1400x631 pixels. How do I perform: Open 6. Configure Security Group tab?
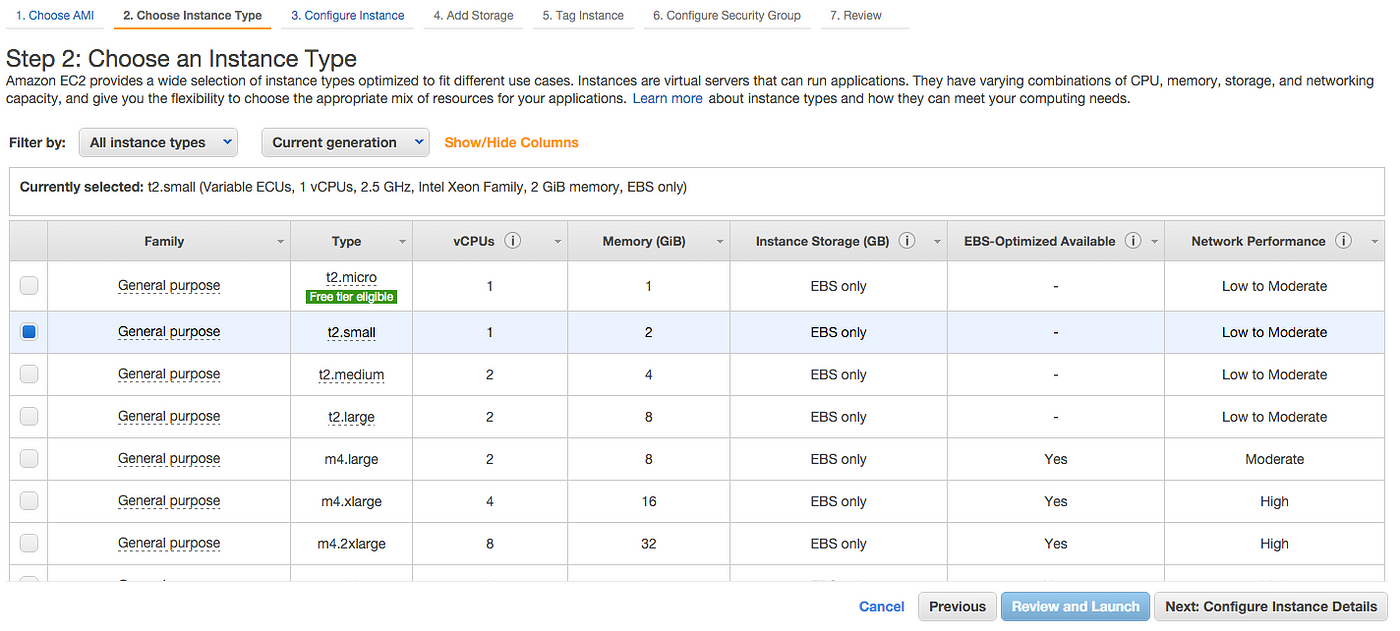pos(727,15)
